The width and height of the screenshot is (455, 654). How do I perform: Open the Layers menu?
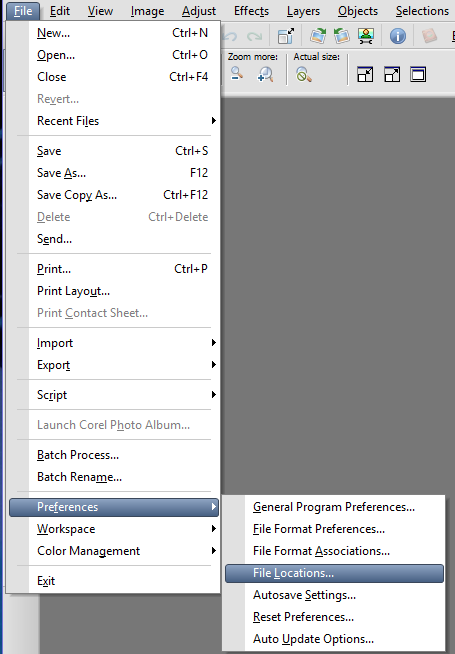point(303,11)
